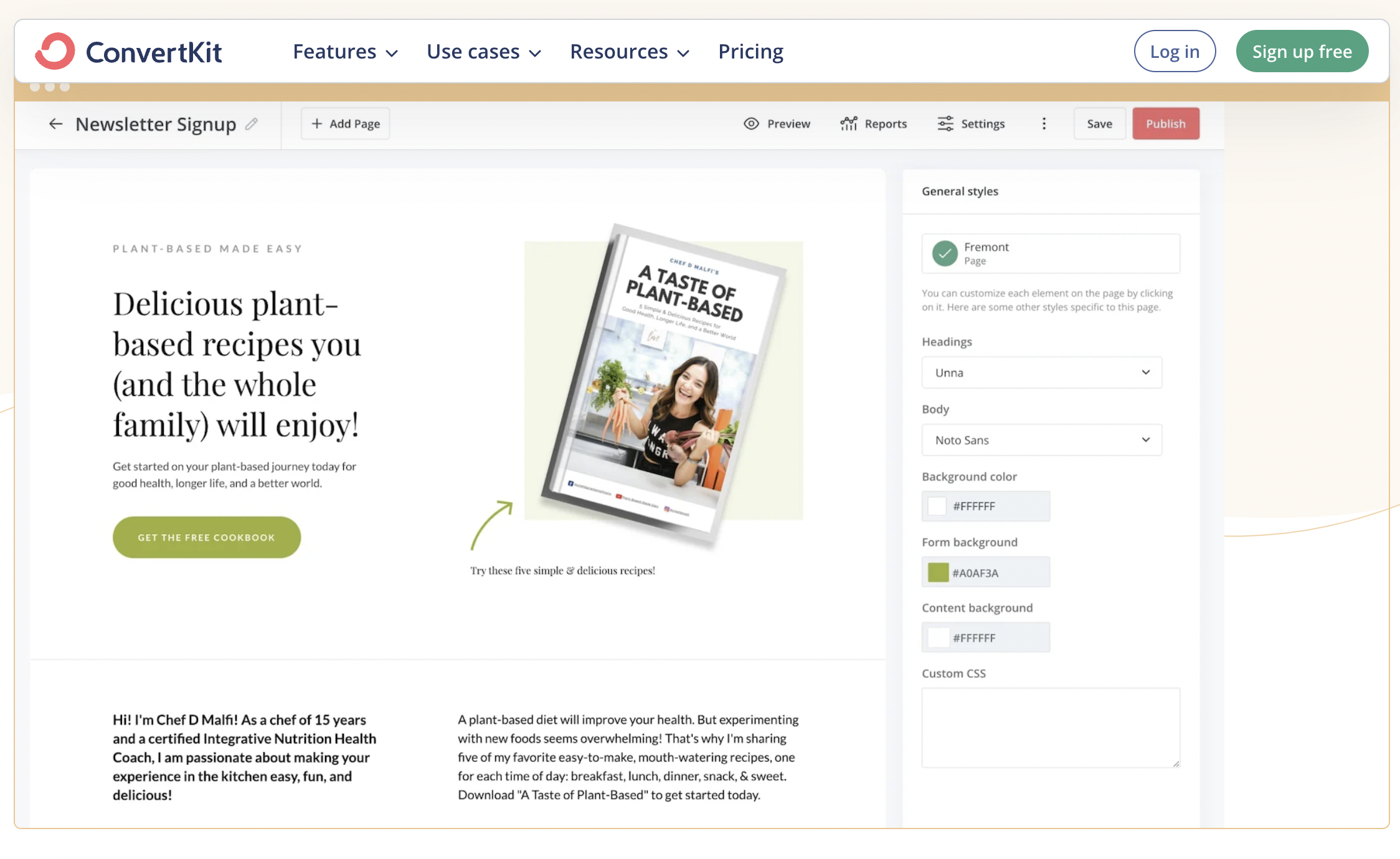Image resolution: width=1400 pixels, height=859 pixels.
Task: Open the Body font dropdown showing Noto Sans
Action: tap(1041, 440)
